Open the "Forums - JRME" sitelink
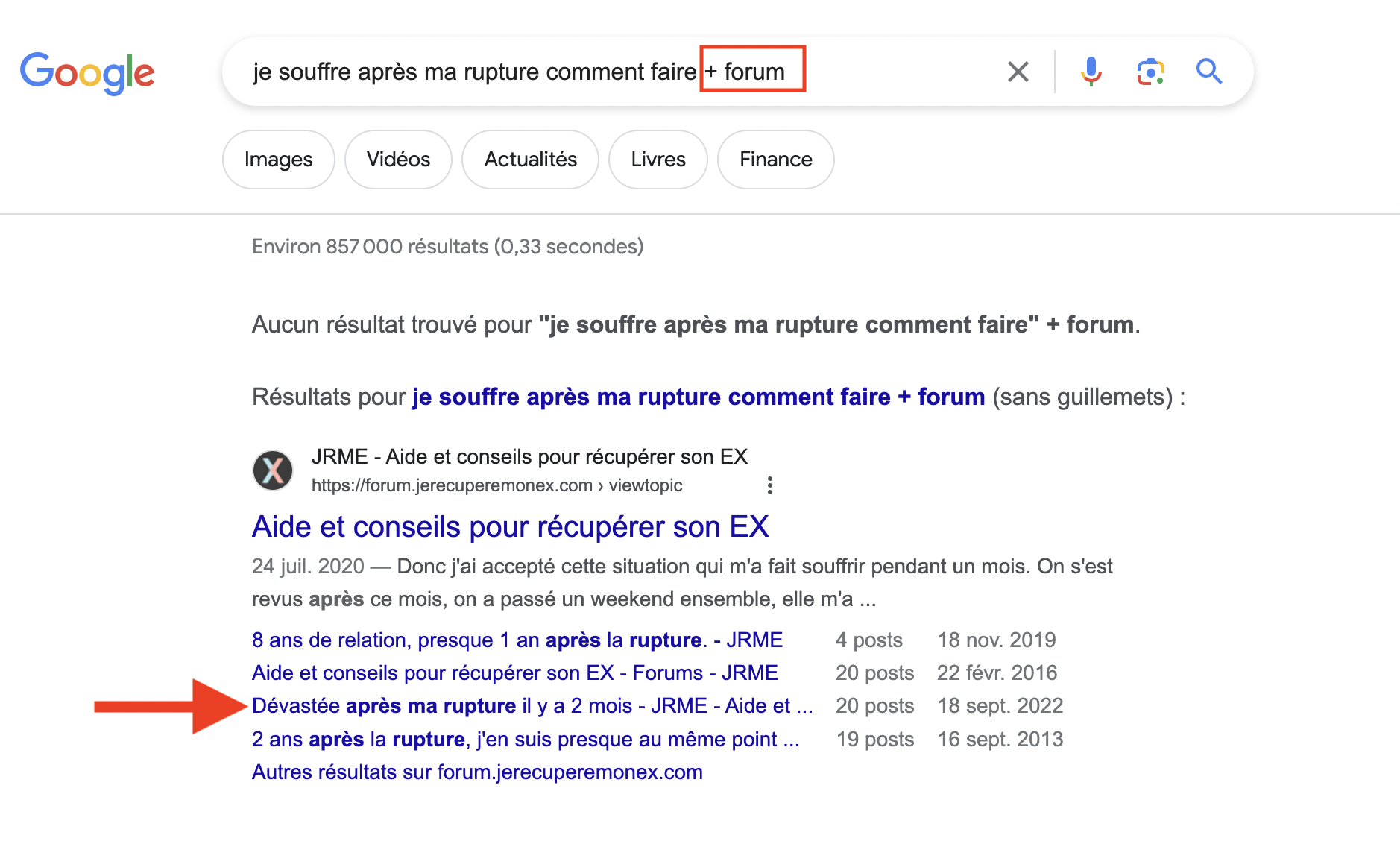The image size is (1400, 841). (x=514, y=673)
